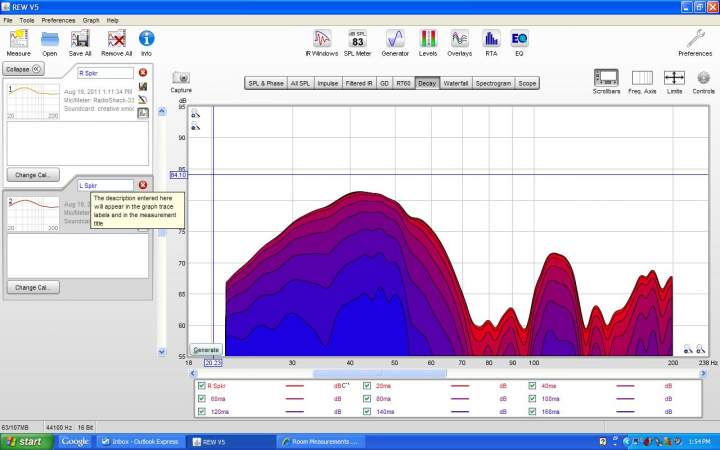Switch to Scope tab
This screenshot has height=450, width=720.
coord(527,83)
